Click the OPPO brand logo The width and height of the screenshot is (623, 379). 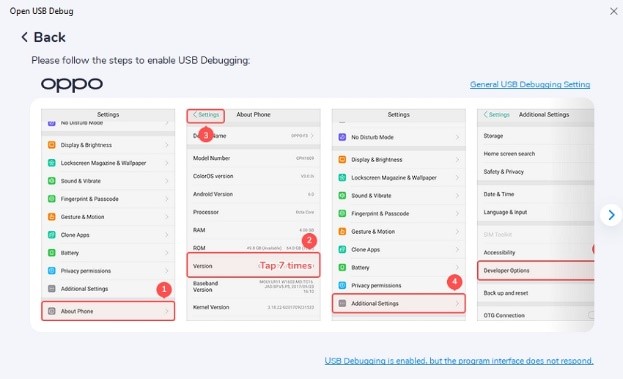coord(72,84)
